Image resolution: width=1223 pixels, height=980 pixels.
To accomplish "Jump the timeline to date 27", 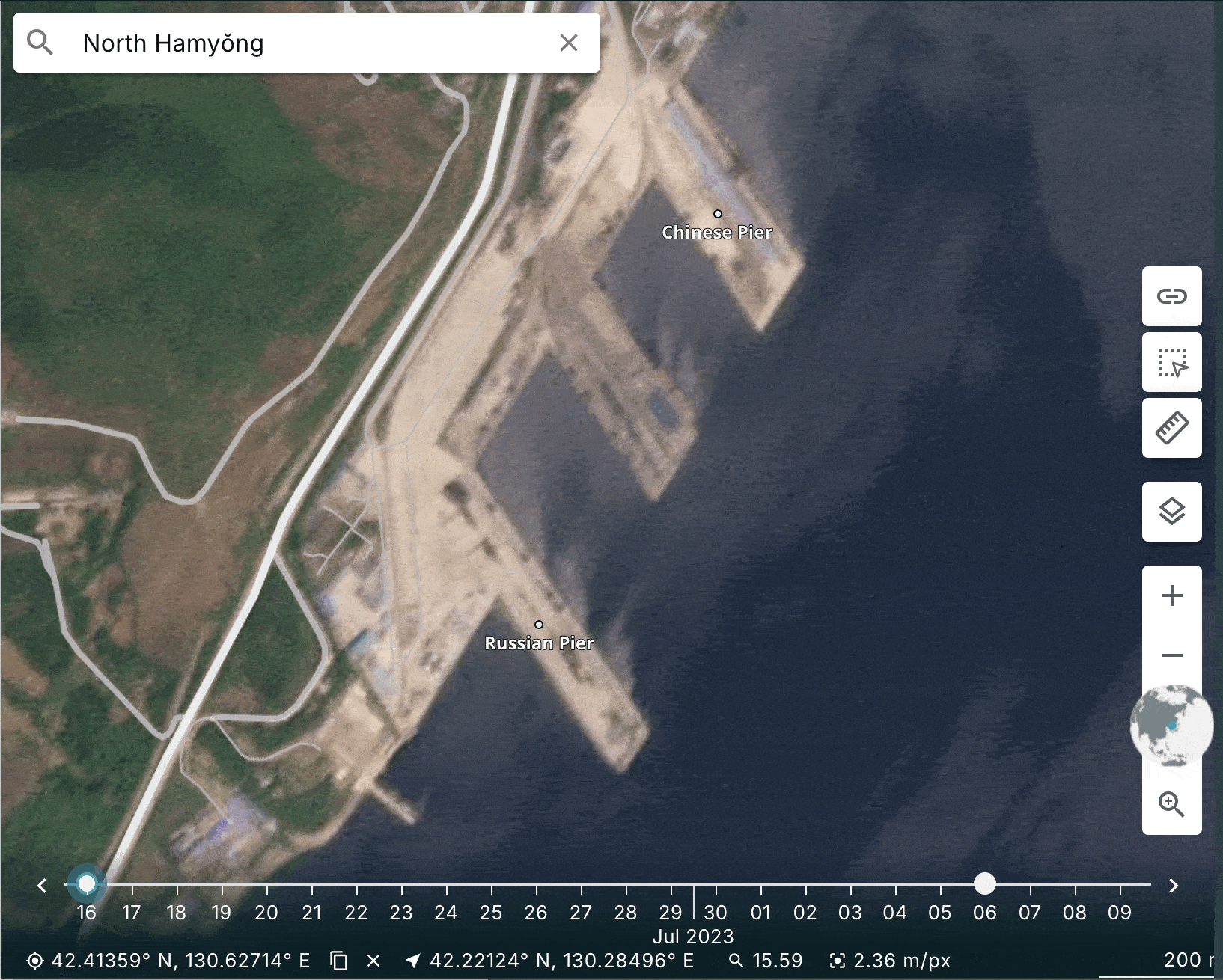I will [x=581, y=912].
